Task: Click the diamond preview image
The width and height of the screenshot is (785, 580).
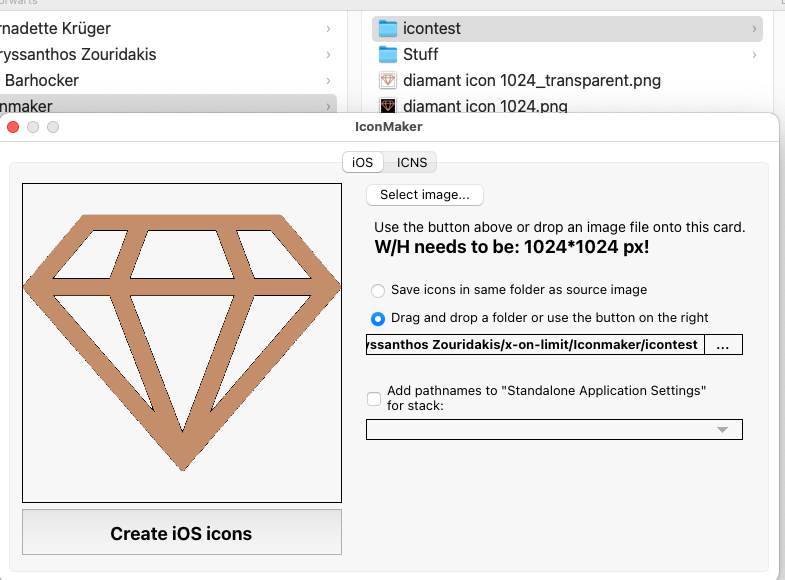Action: (182, 342)
